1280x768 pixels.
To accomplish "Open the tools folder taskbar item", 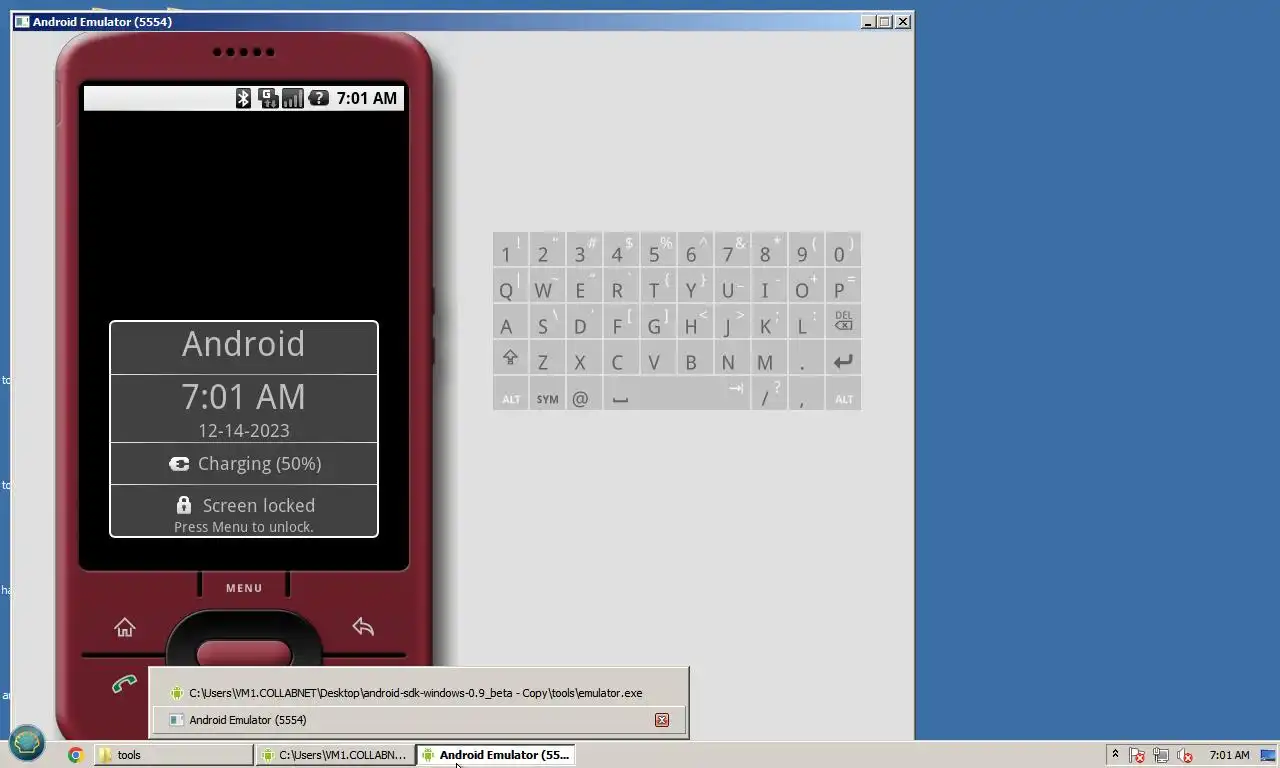I will click(174, 755).
